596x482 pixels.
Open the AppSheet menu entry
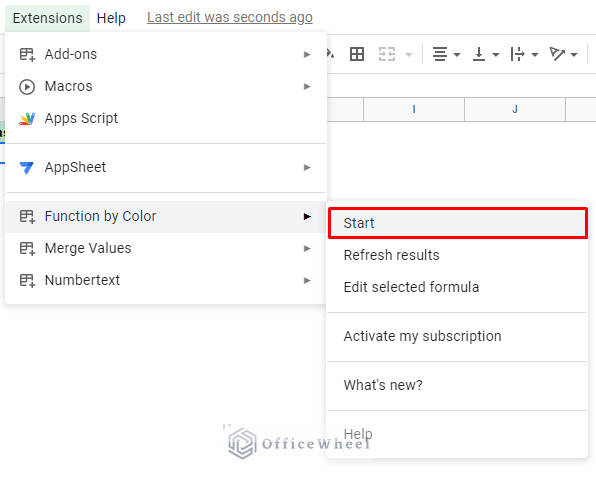pos(166,167)
